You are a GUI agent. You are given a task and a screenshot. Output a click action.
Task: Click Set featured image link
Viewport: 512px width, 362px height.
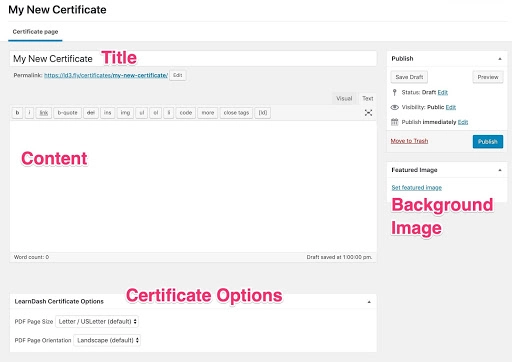click(417, 188)
